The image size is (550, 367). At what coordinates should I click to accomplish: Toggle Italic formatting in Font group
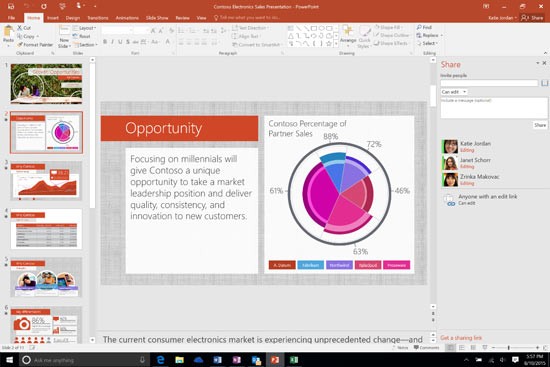coord(113,42)
